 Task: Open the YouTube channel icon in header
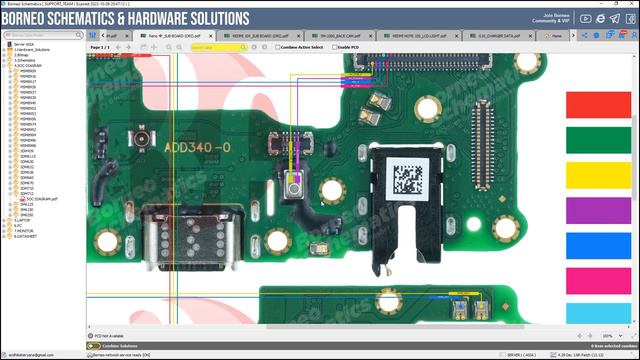[x=586, y=18]
